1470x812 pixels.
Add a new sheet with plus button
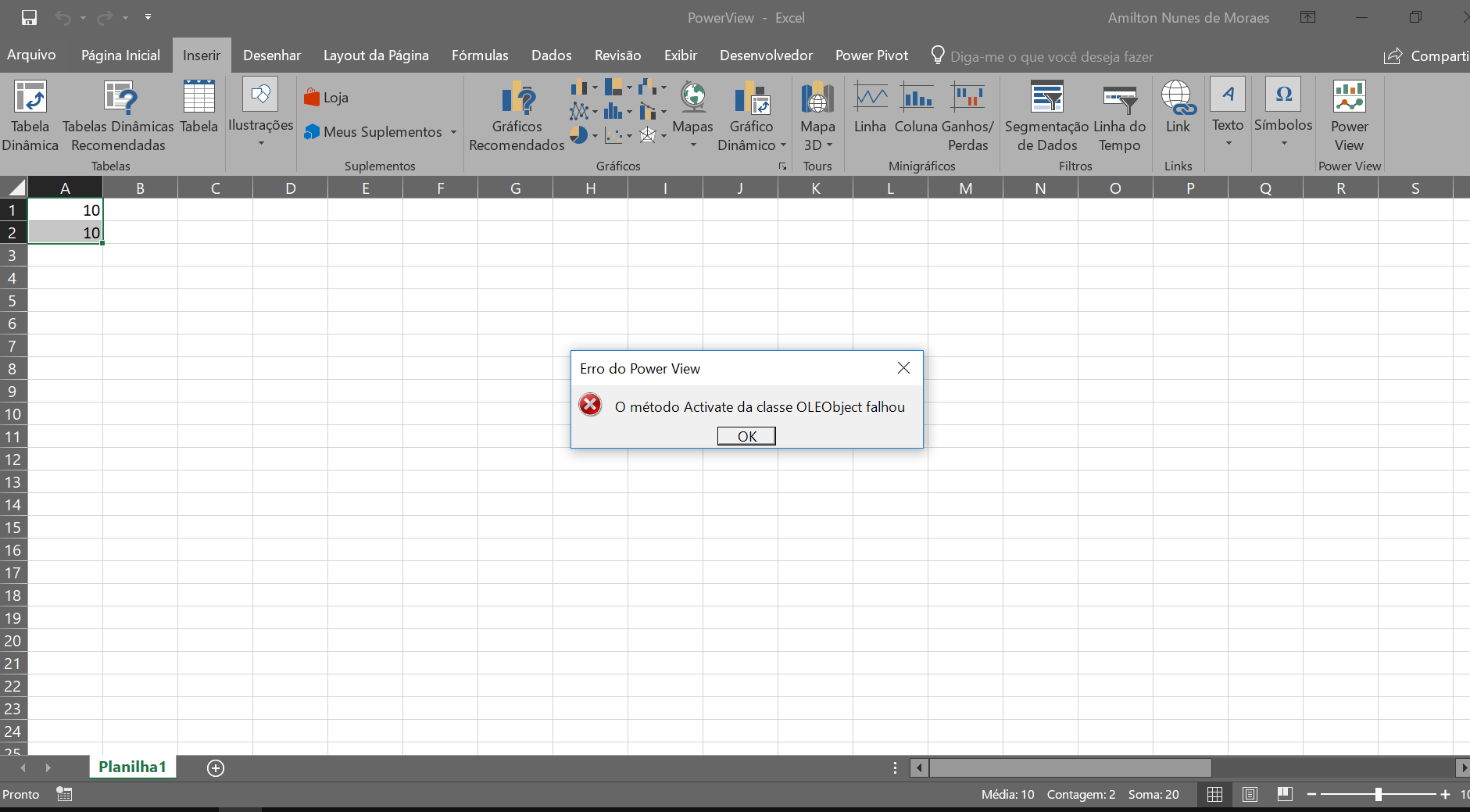216,767
